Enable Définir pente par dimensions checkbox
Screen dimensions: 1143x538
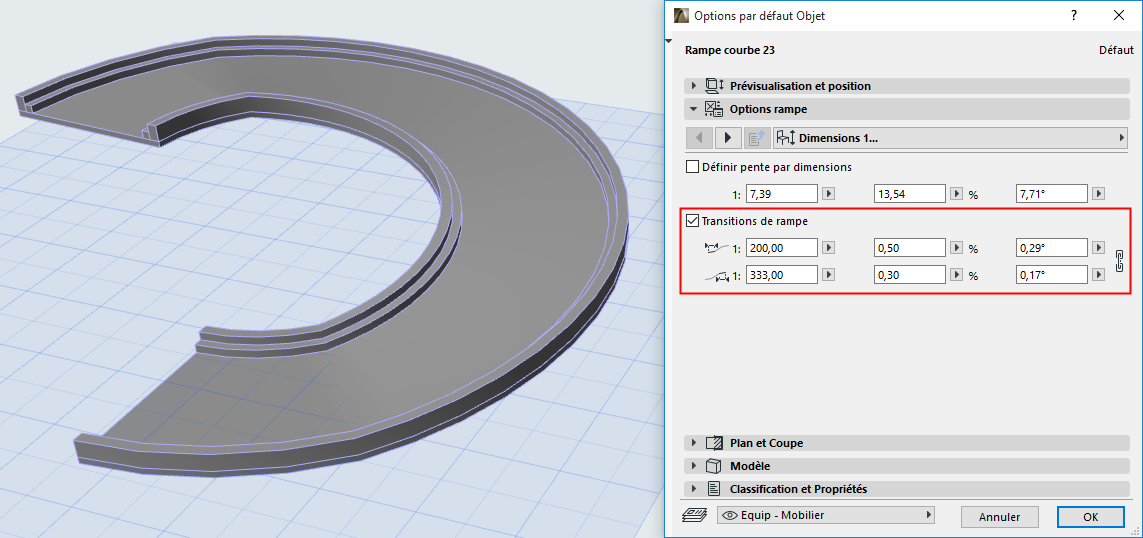pyautogui.click(x=693, y=167)
